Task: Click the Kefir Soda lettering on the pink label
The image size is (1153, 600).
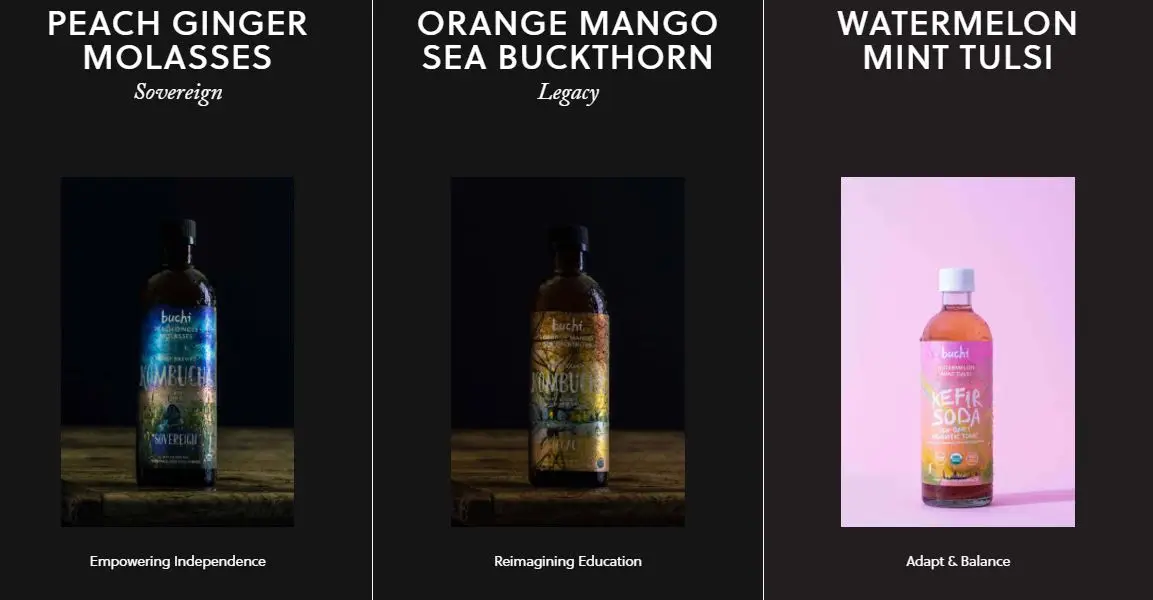Action: (x=956, y=407)
